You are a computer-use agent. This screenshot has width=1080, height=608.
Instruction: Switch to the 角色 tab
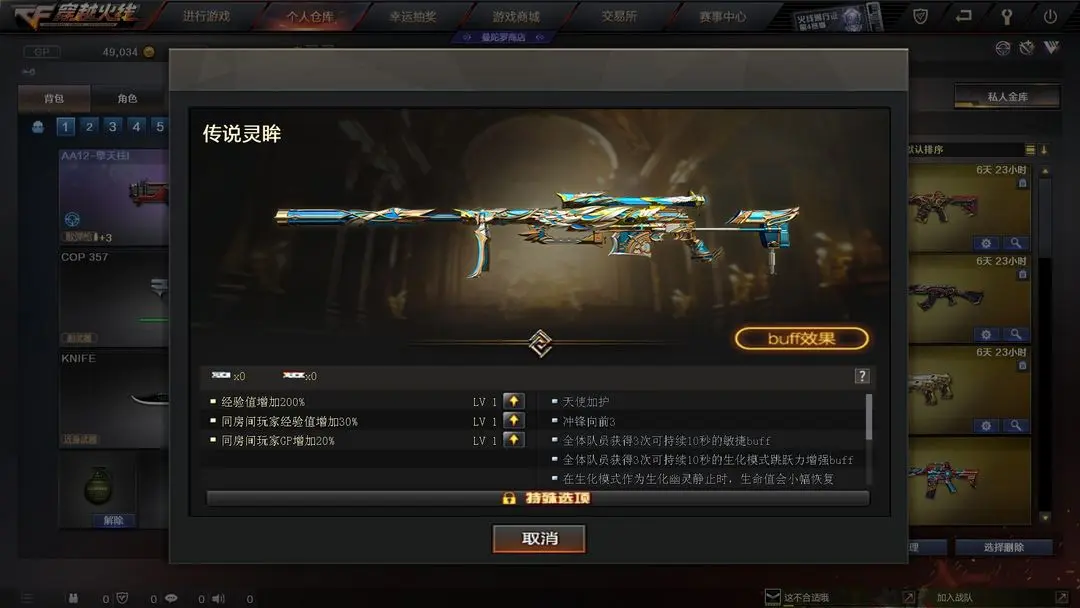coord(127,98)
